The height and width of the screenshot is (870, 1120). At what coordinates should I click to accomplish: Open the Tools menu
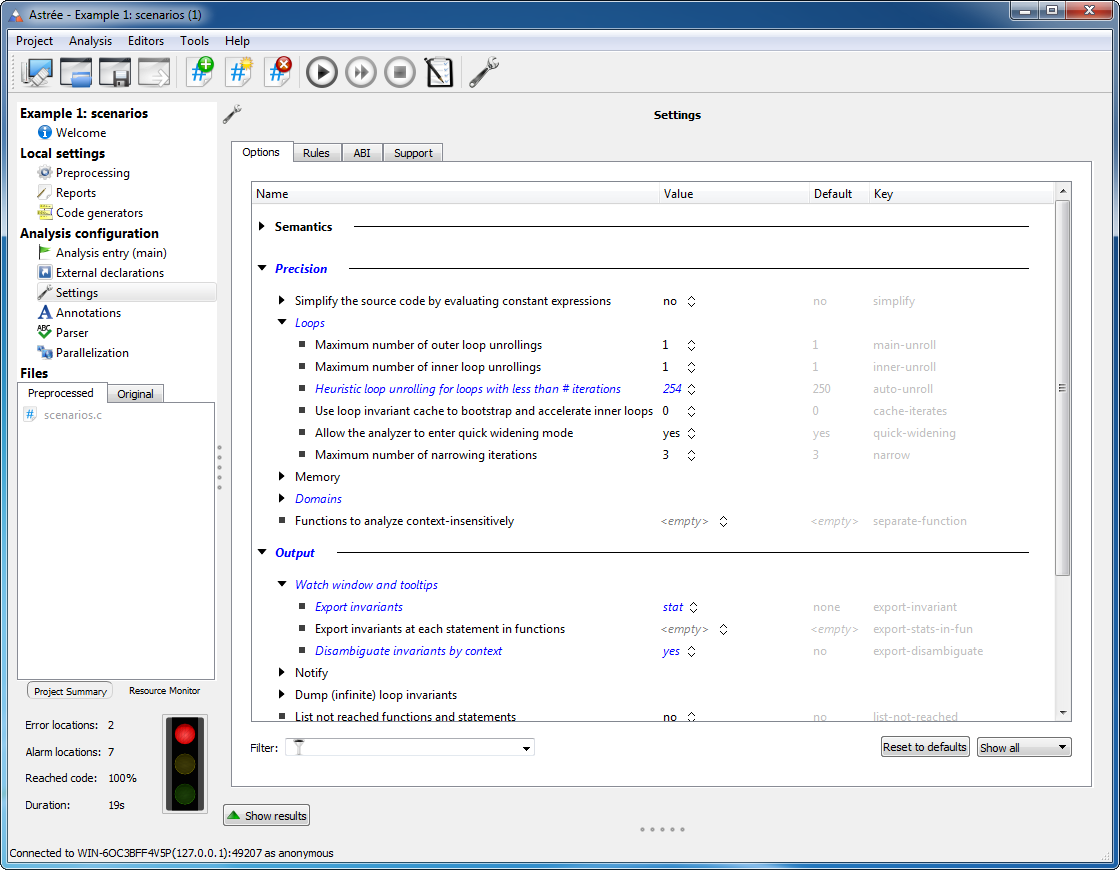194,41
